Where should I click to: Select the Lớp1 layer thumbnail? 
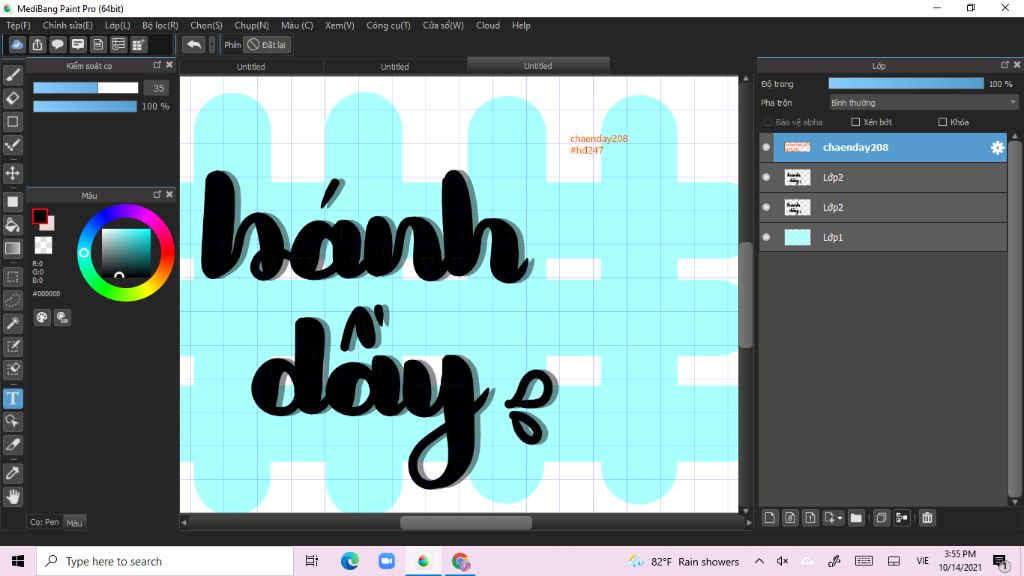[x=797, y=237]
